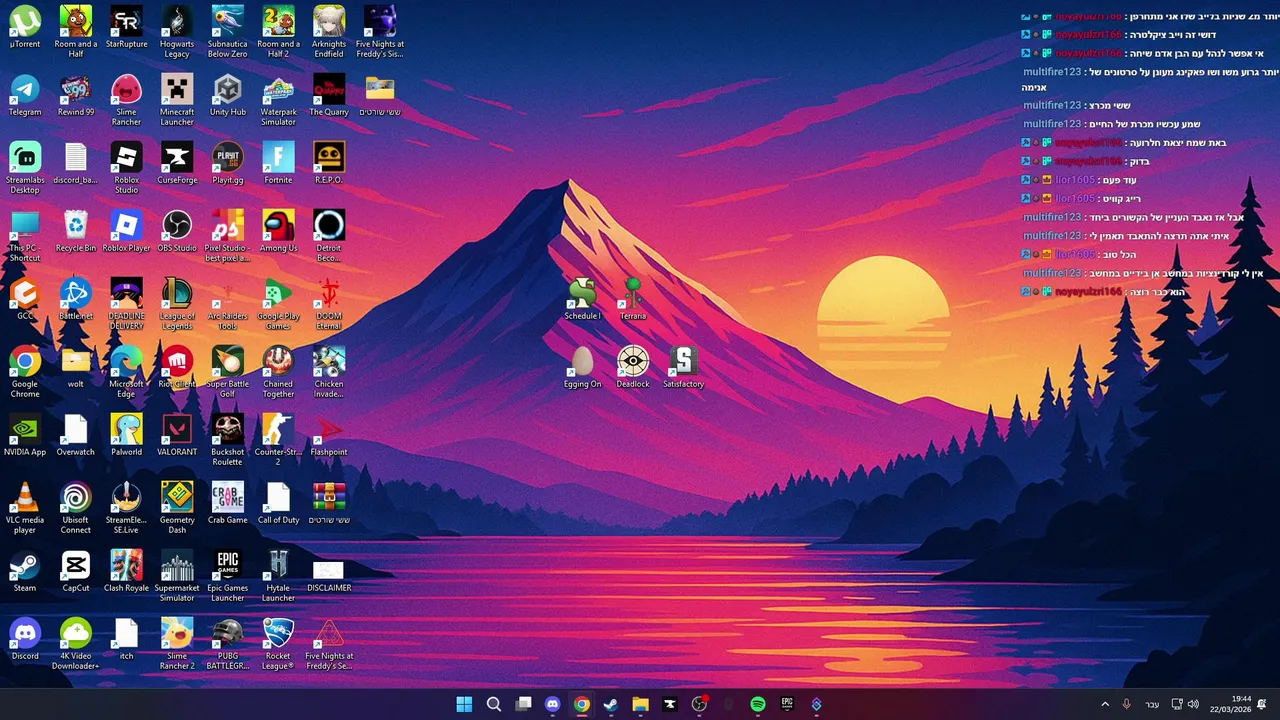The height and width of the screenshot is (720, 1280).
Task: Open the µTorrent desktop shortcut
Action: [x=25, y=28]
